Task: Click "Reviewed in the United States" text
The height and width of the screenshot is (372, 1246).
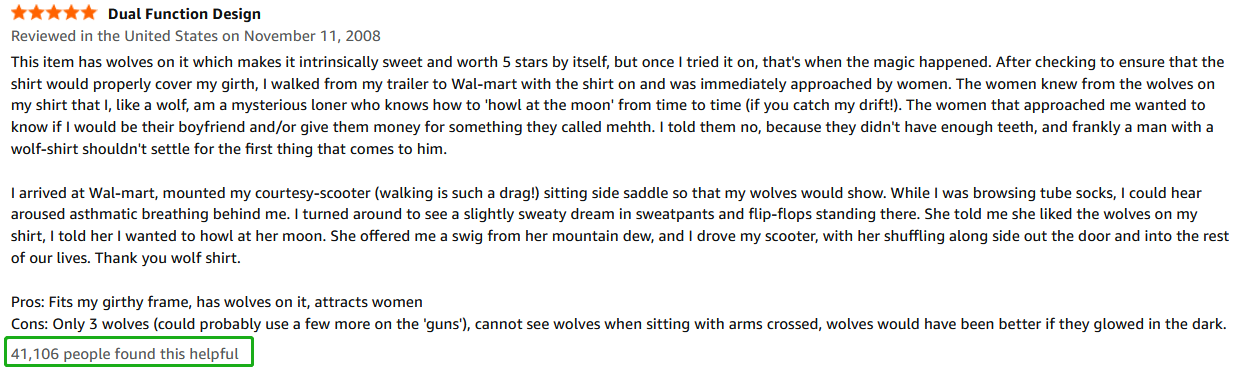Action: point(109,36)
